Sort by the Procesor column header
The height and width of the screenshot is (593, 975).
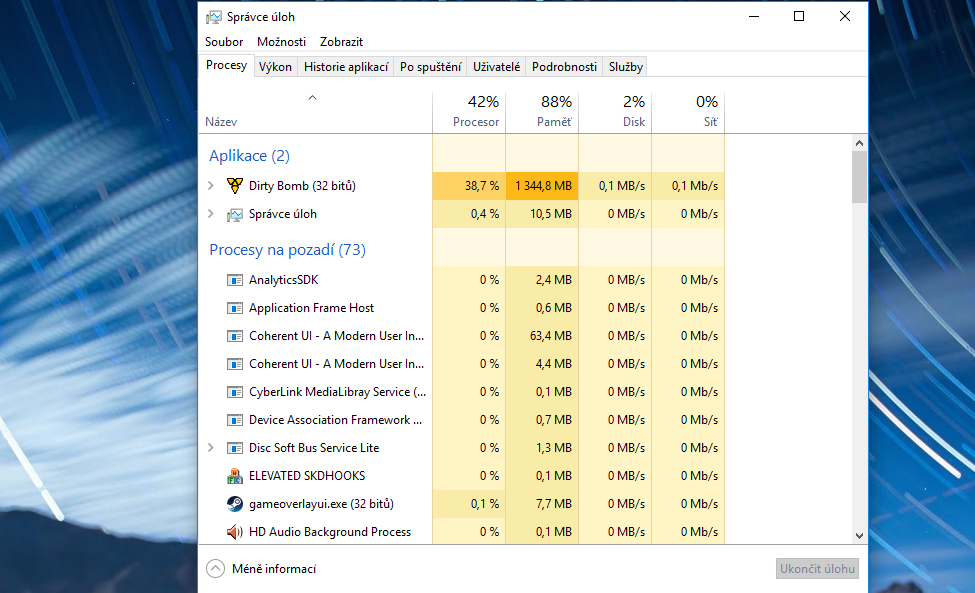(469, 113)
